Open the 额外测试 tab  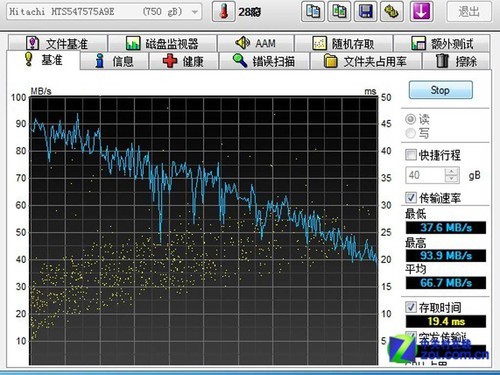click(442, 43)
